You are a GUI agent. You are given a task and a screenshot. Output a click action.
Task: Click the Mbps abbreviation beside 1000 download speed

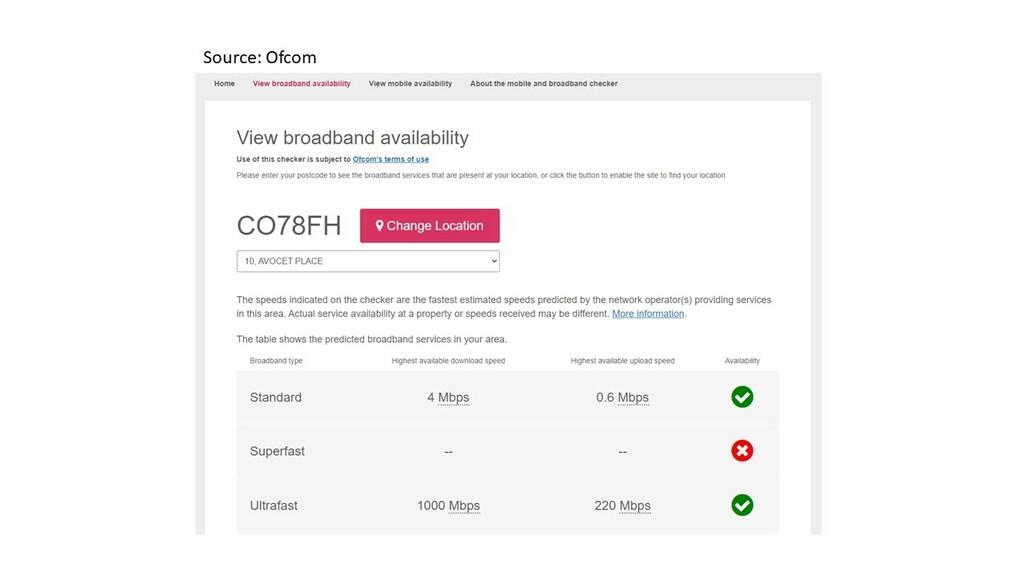point(464,506)
